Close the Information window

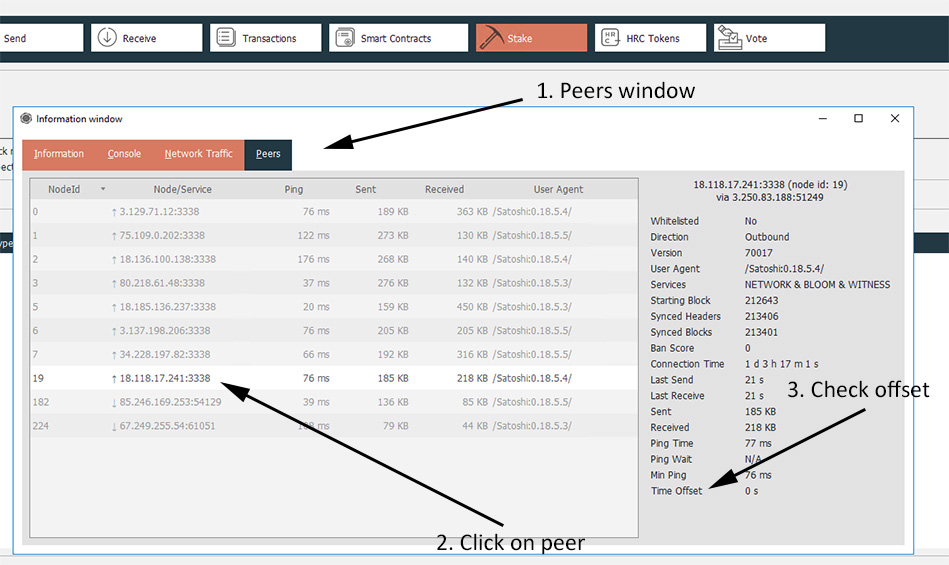895,118
